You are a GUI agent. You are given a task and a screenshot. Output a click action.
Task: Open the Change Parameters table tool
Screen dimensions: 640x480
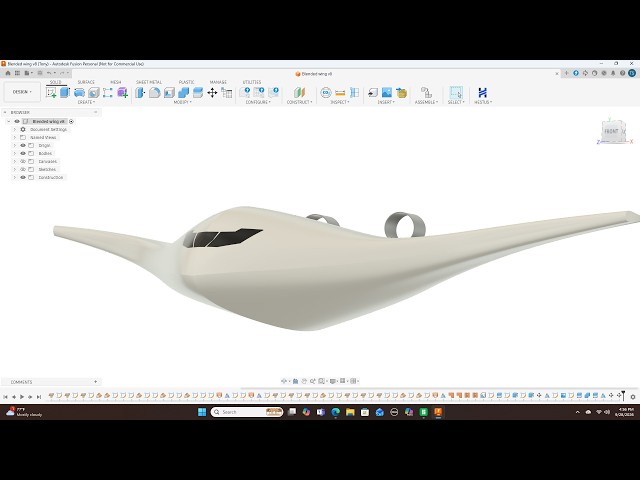pos(227,93)
